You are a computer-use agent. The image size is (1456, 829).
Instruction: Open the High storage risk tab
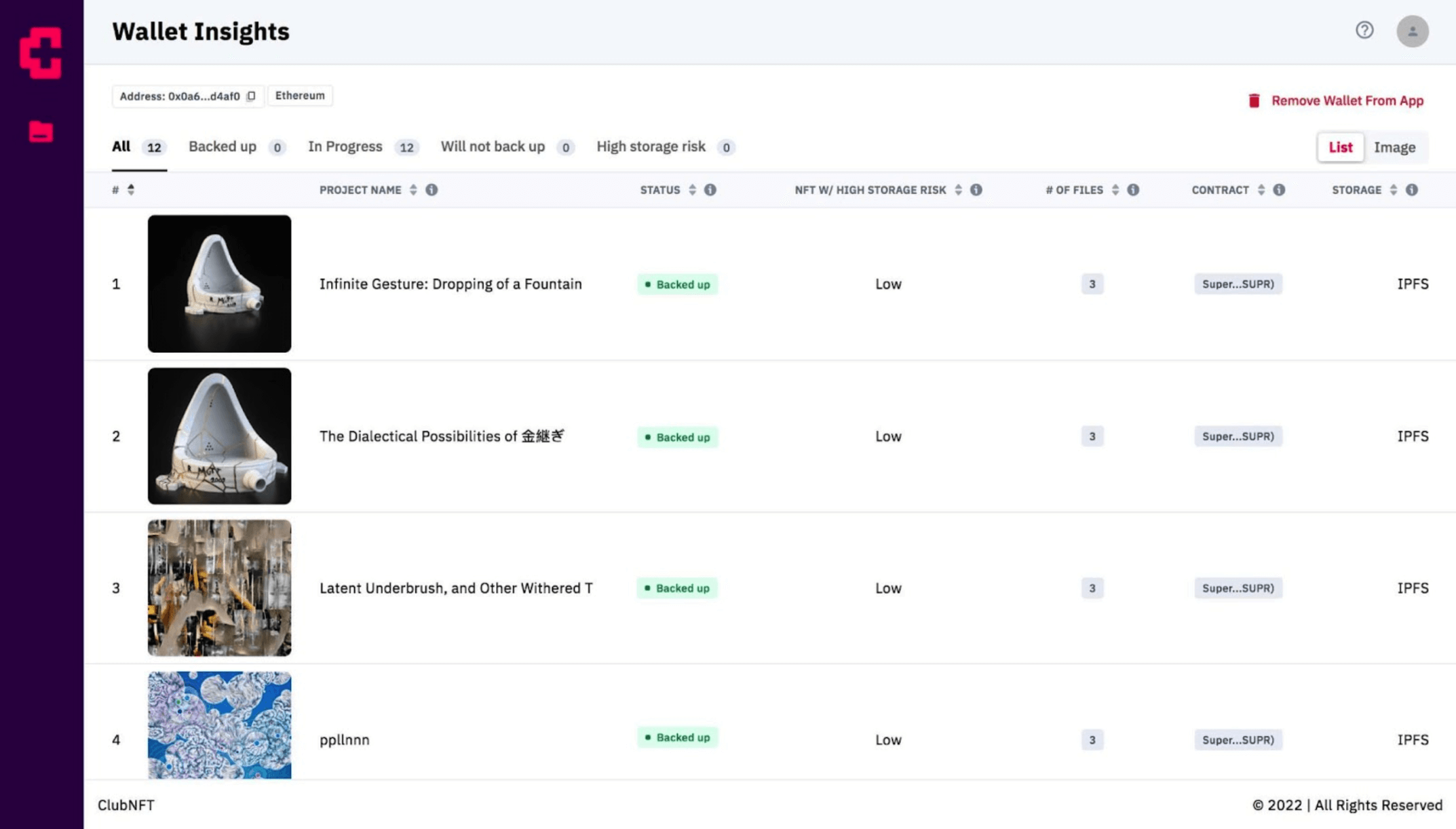(x=666, y=147)
